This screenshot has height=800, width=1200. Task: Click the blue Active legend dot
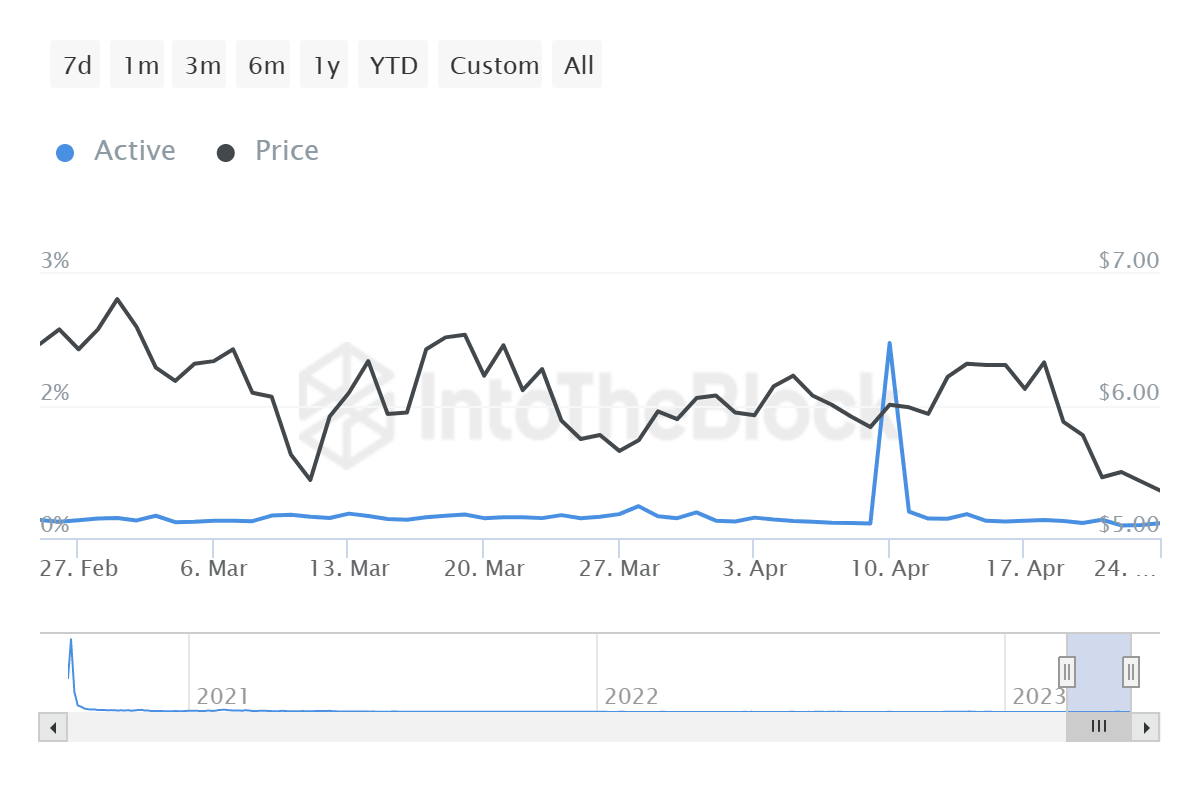[x=65, y=153]
